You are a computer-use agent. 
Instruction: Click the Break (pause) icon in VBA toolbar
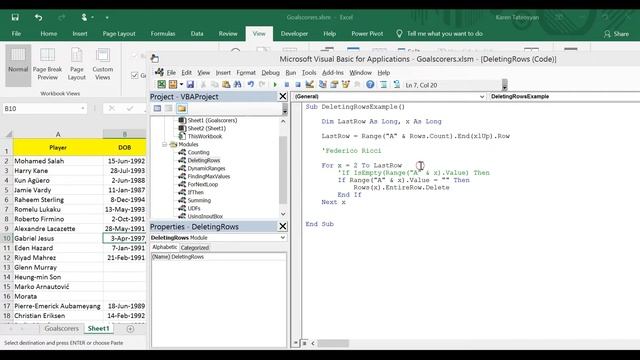(x=287, y=84)
